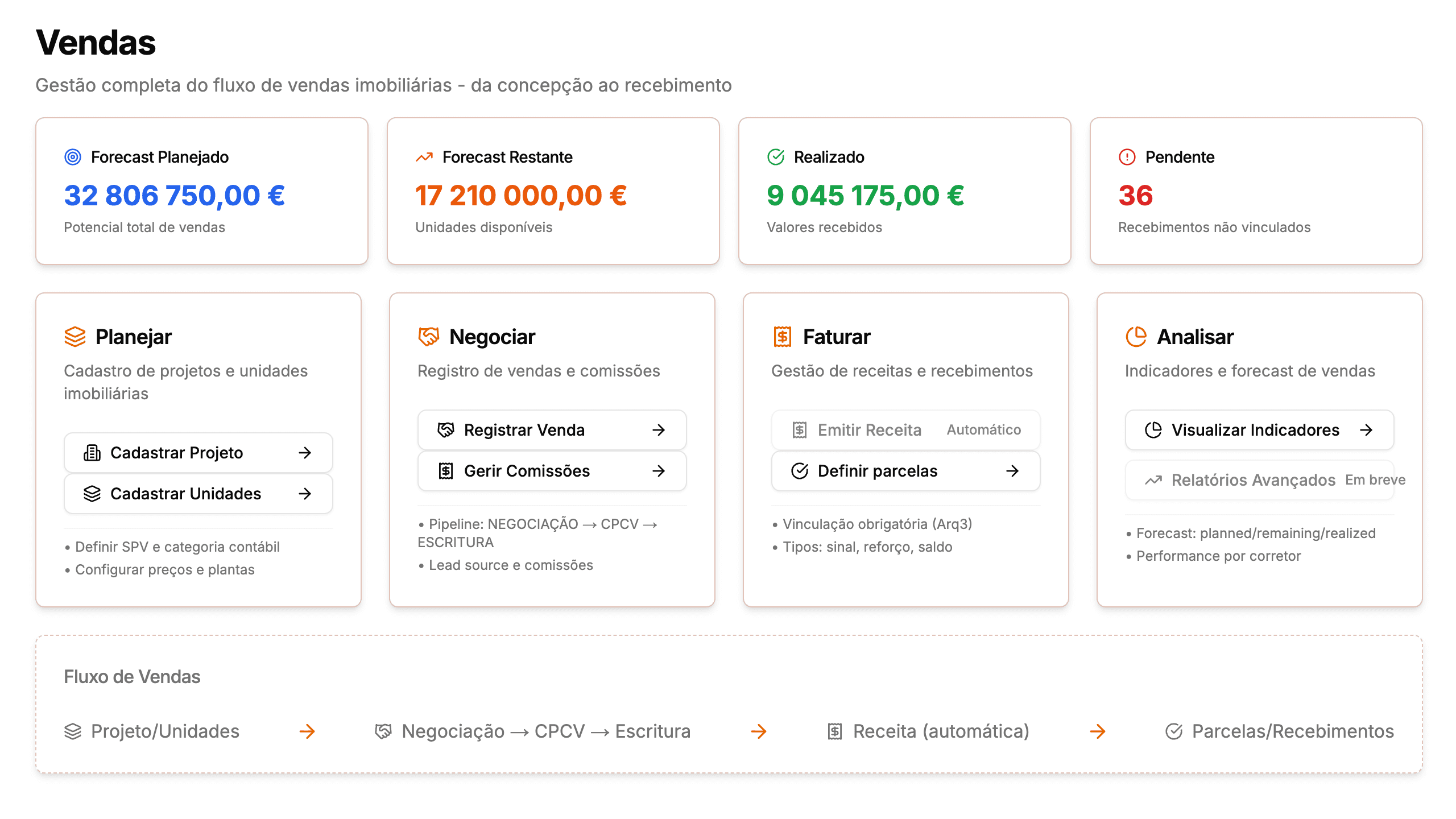Open Visualizar Indicadores
Viewport: 1456px width, 819px height.
1259,430
